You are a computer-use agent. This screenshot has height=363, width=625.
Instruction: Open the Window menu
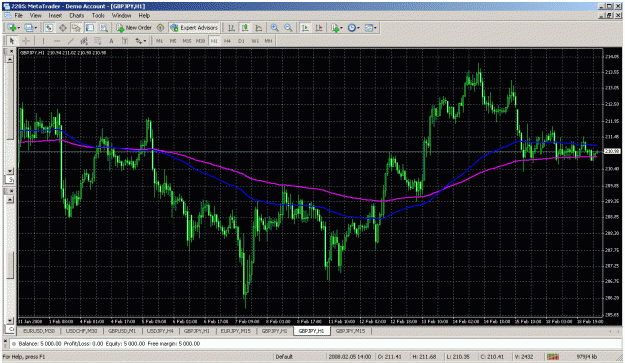click(121, 16)
